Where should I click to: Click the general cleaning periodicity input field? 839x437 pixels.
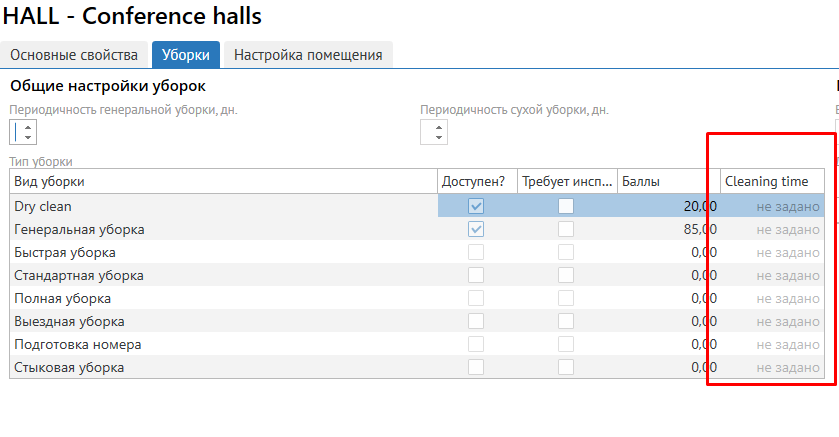15,131
